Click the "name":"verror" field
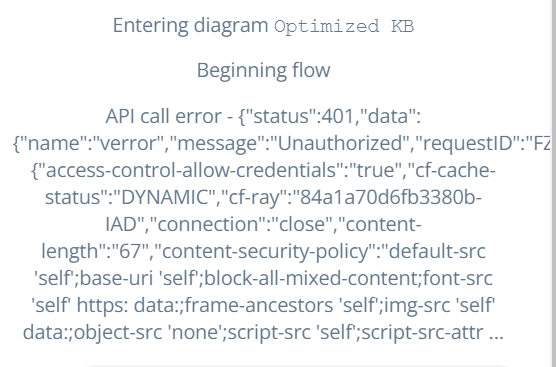Screen dimensions: 556x367 95,143
